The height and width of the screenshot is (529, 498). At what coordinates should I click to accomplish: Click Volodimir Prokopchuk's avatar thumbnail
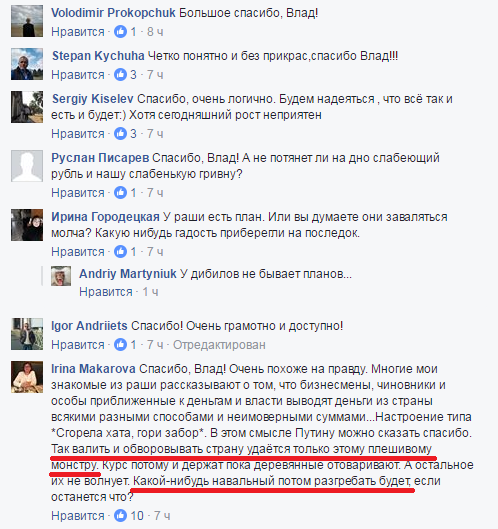point(27,21)
